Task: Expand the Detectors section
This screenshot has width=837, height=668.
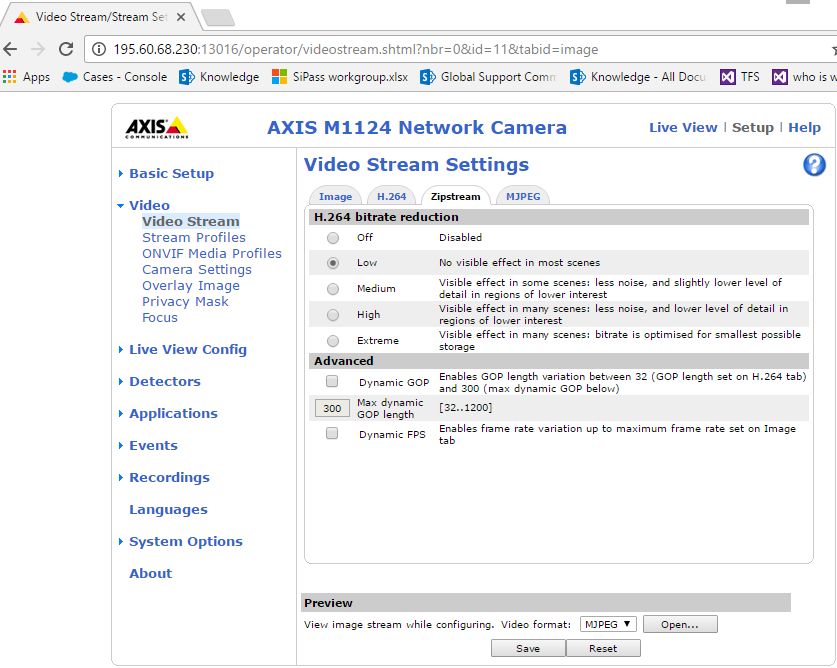Action: pyautogui.click(x=164, y=381)
